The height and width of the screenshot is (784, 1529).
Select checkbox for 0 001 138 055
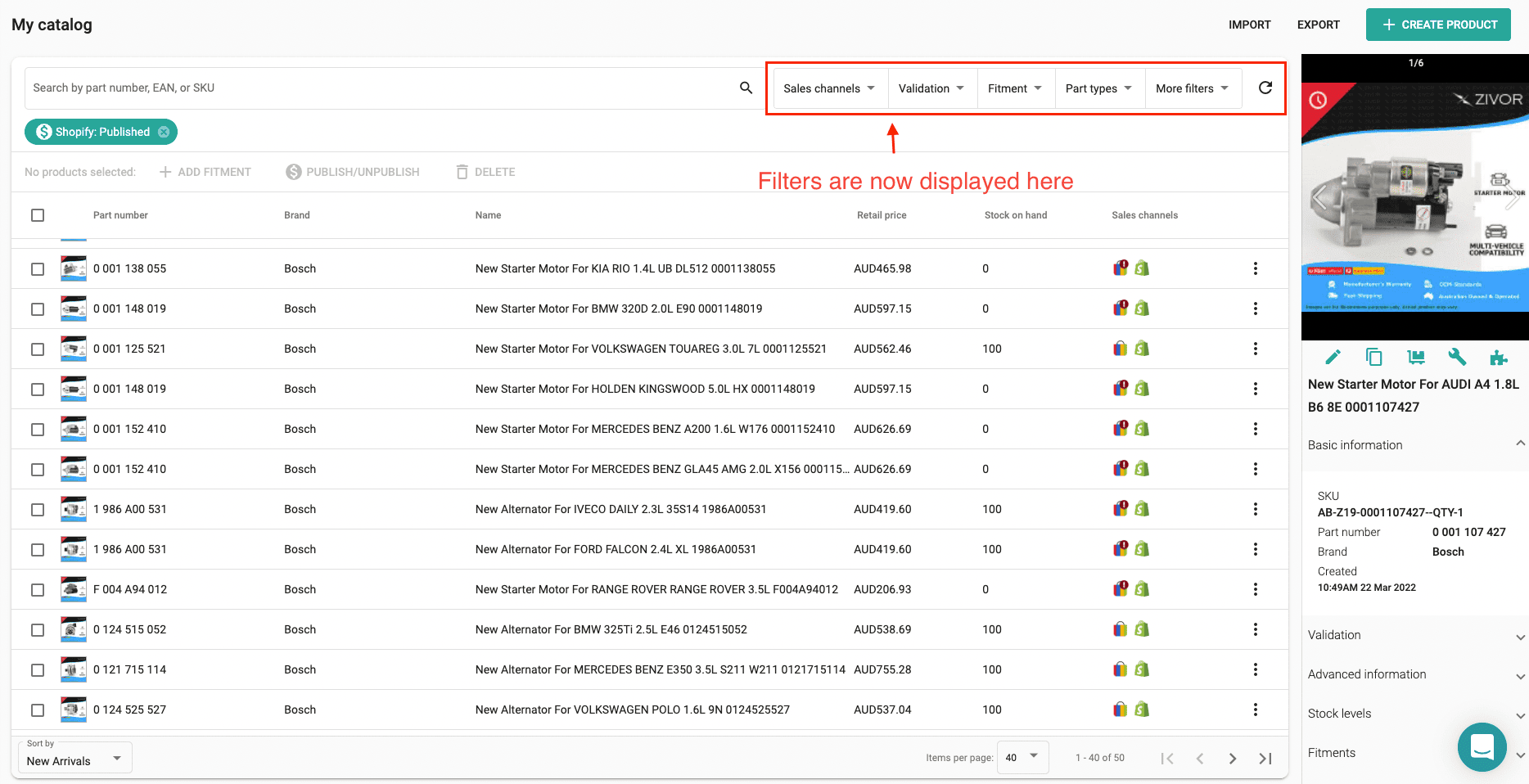pyautogui.click(x=38, y=268)
